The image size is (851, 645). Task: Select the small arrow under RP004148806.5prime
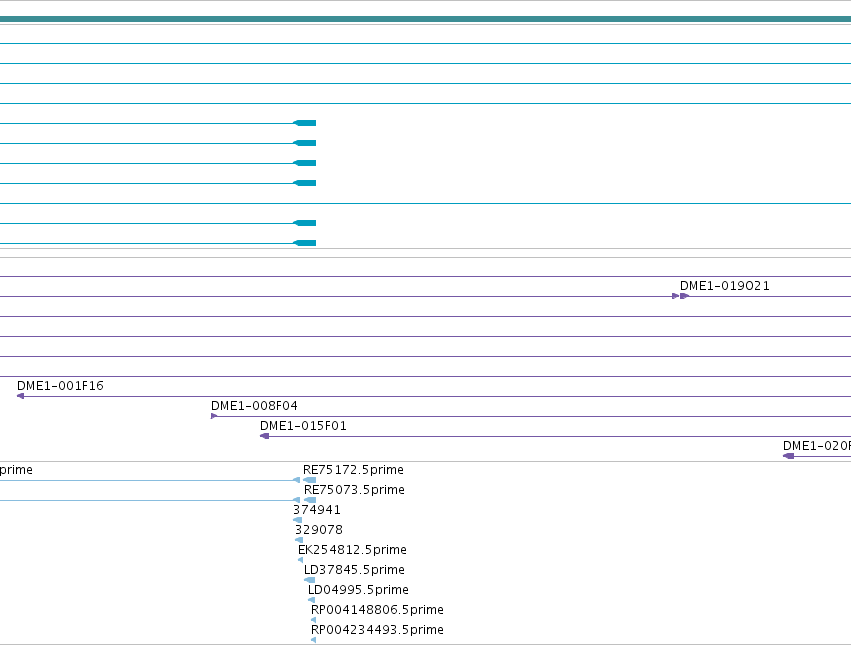(314, 620)
